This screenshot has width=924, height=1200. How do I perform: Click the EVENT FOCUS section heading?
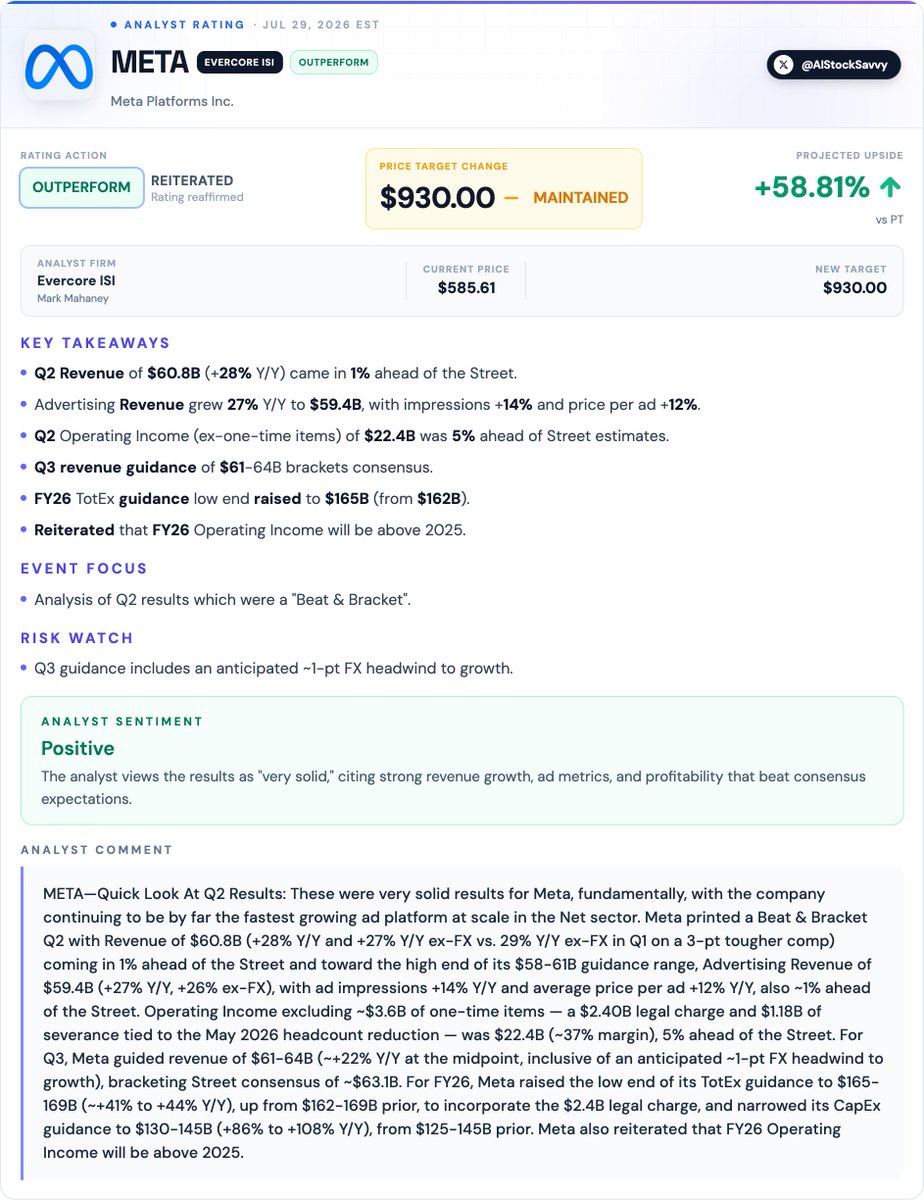pyautogui.click(x=84, y=568)
